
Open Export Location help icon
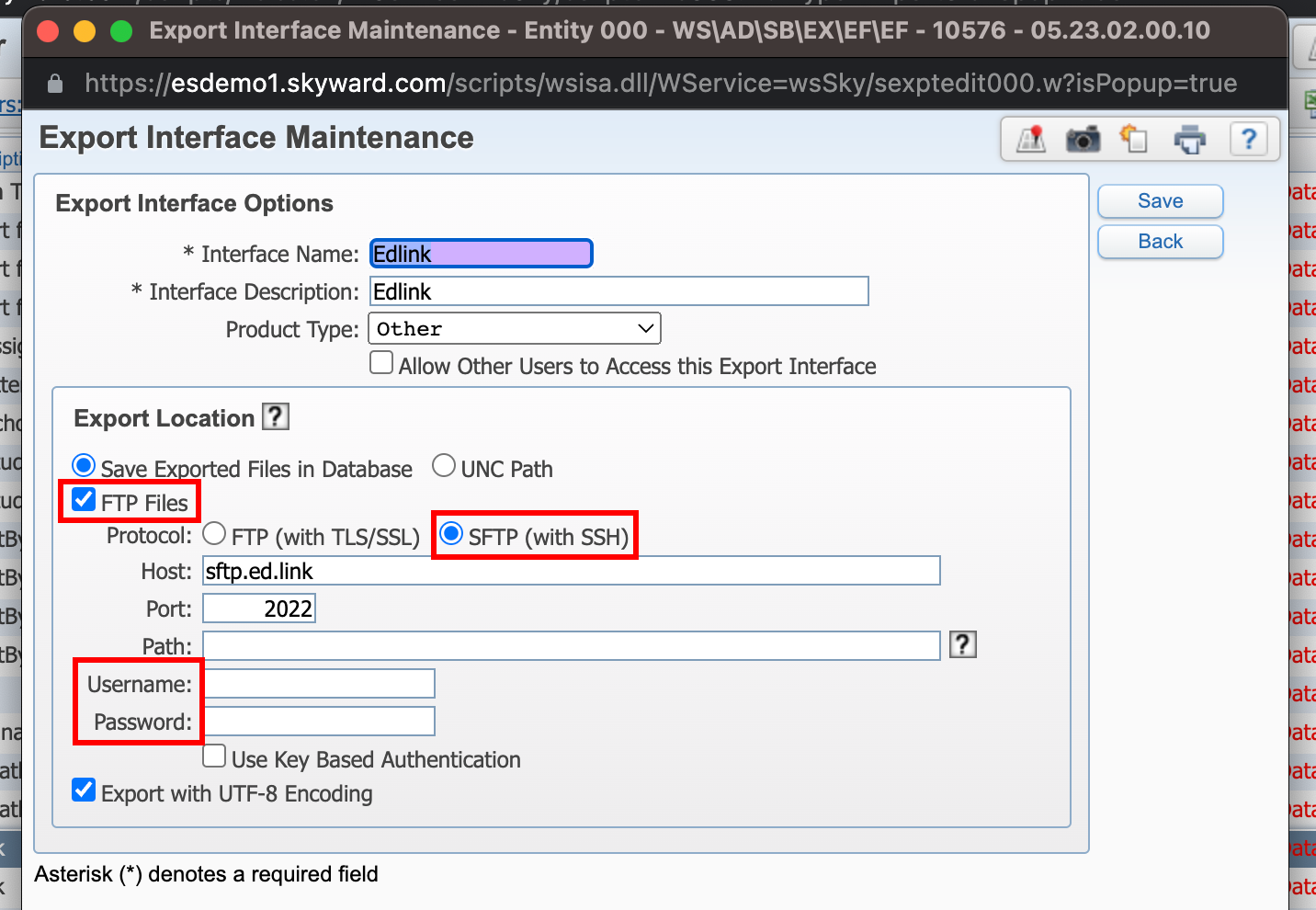click(276, 416)
